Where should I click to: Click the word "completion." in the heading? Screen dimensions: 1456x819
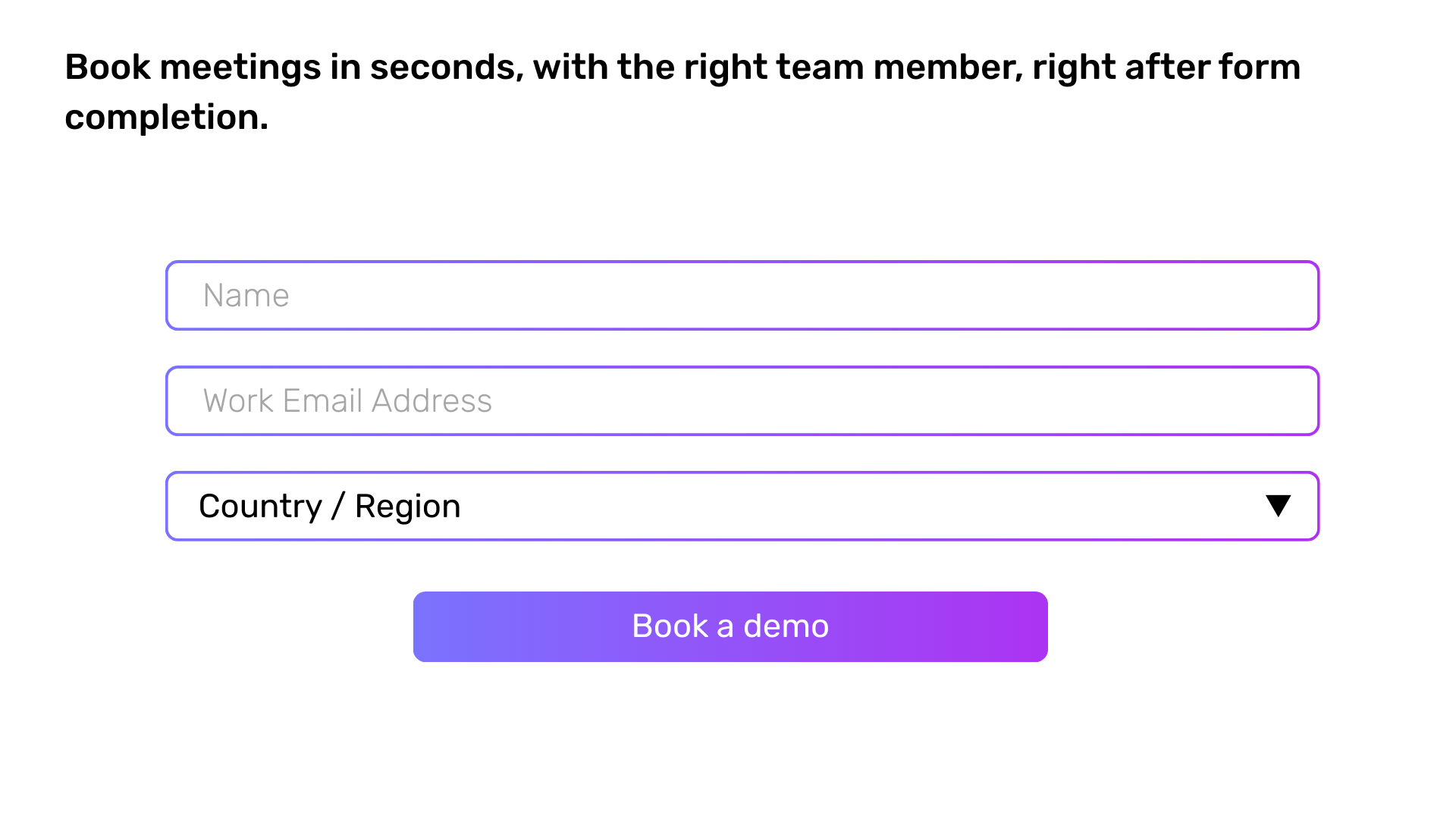[167, 117]
